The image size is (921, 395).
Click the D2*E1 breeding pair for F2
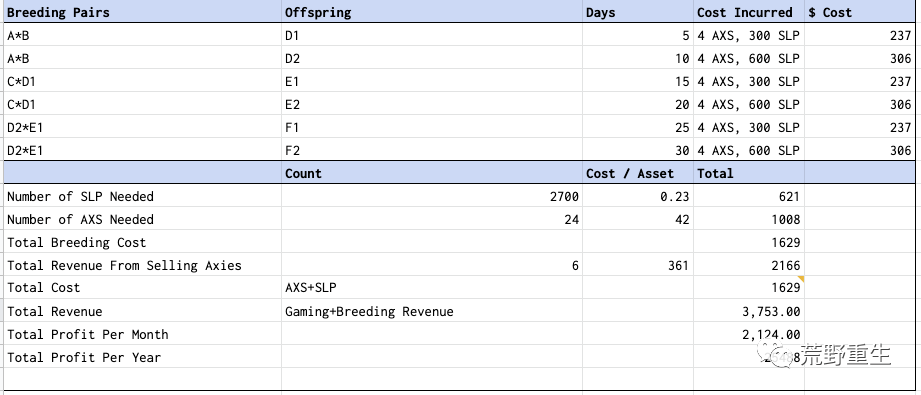click(x=143, y=150)
